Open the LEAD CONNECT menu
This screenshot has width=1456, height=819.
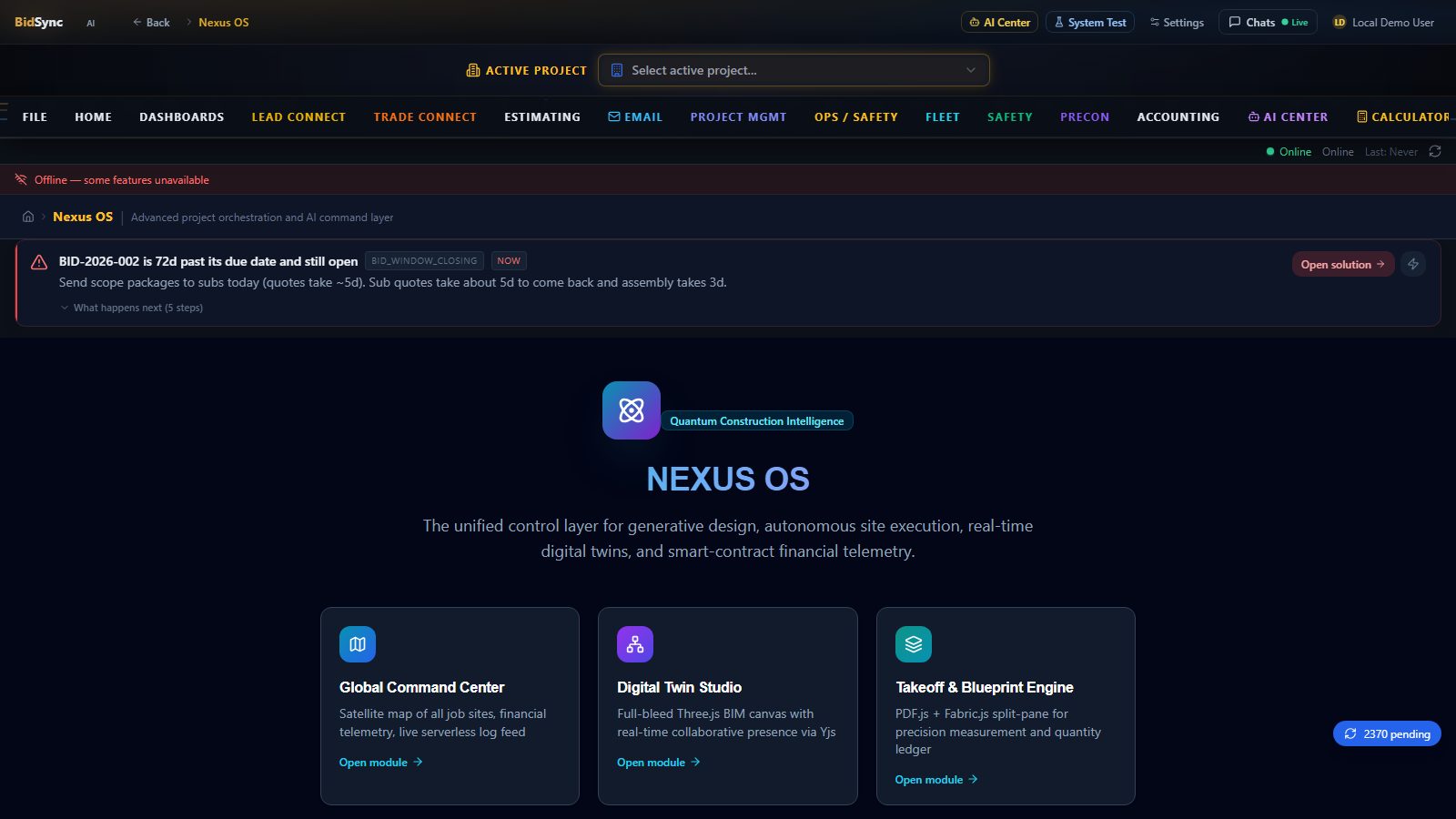pos(298,116)
